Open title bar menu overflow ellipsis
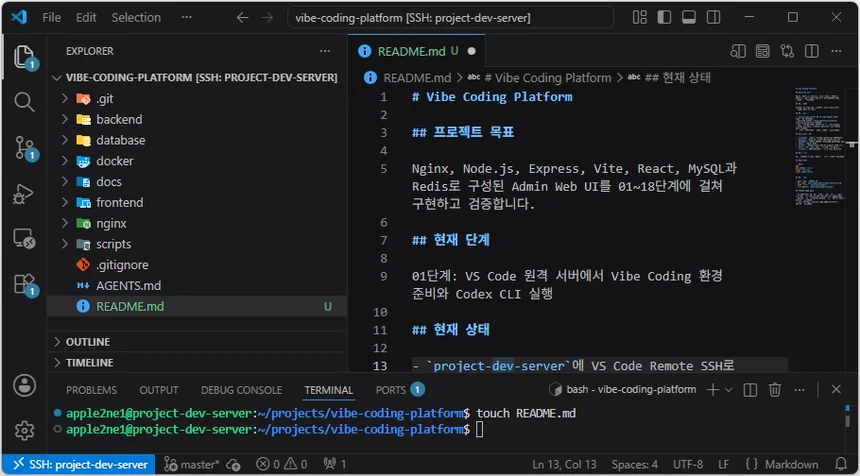 (x=186, y=18)
